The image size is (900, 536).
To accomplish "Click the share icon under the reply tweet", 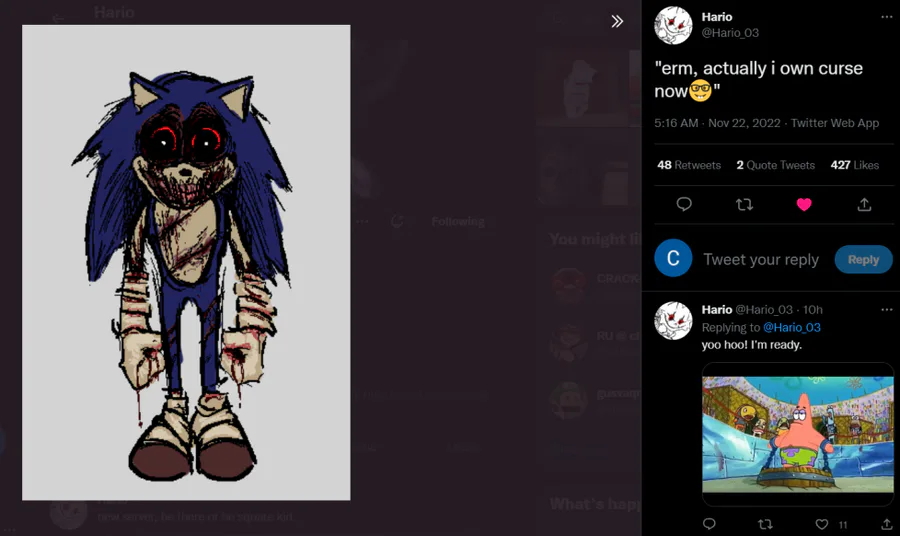I will click(x=887, y=524).
